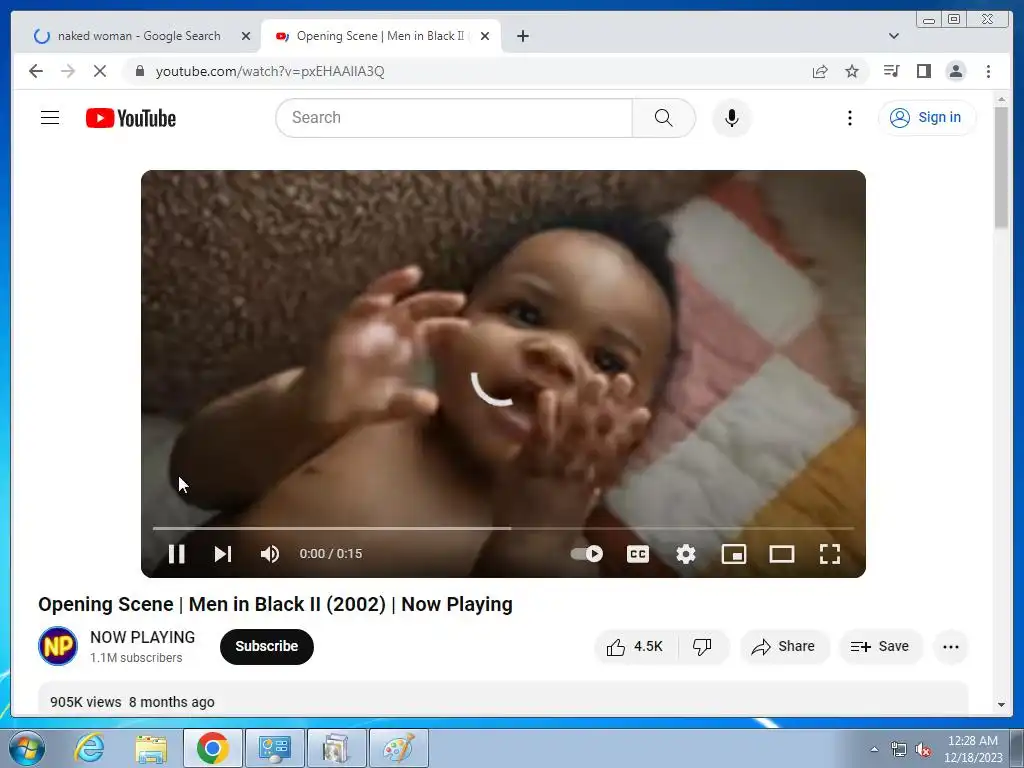This screenshot has height=768, width=1024.
Task: Go back to previous page
Action: coord(36,71)
